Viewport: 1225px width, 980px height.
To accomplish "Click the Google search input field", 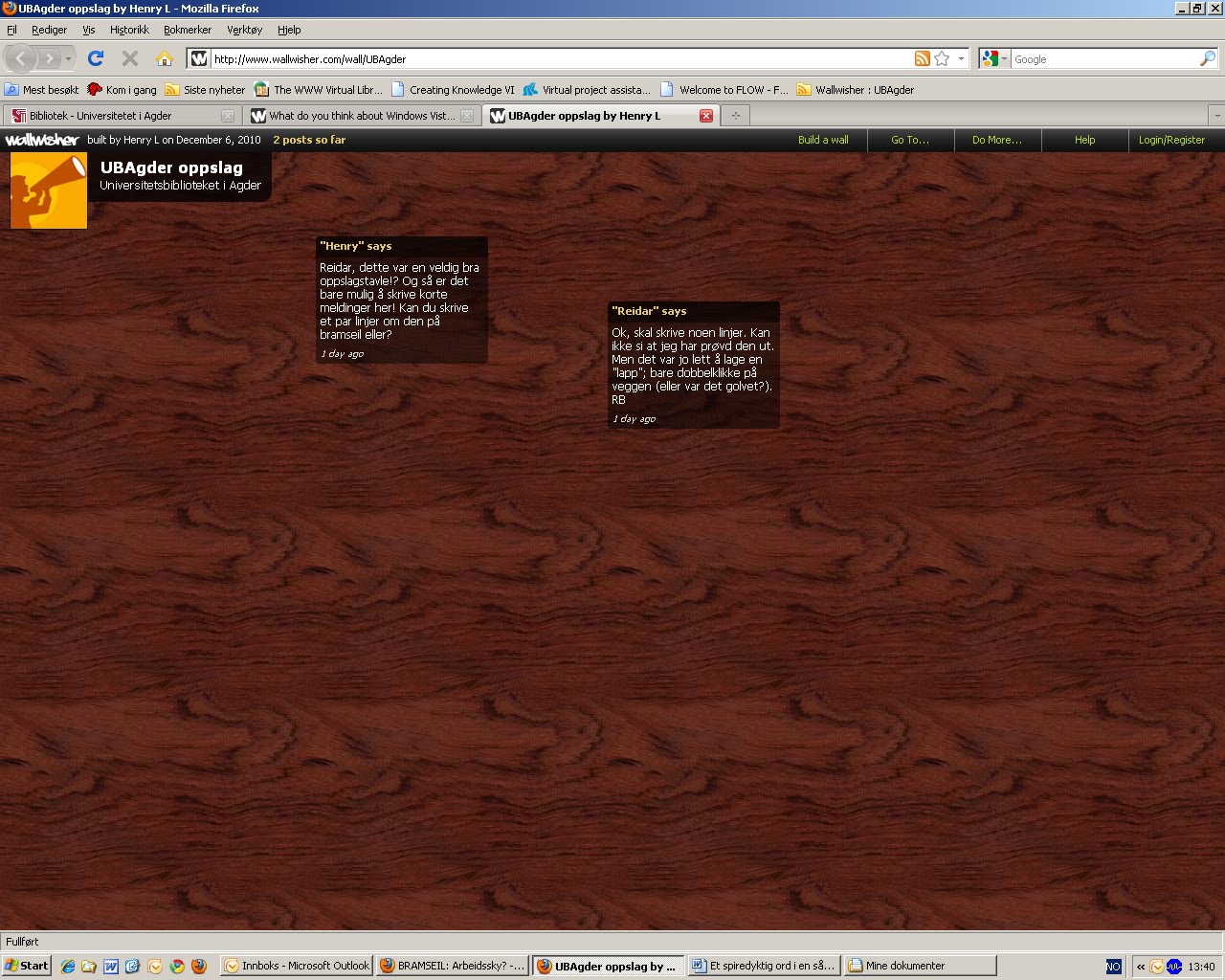I will point(1104,59).
